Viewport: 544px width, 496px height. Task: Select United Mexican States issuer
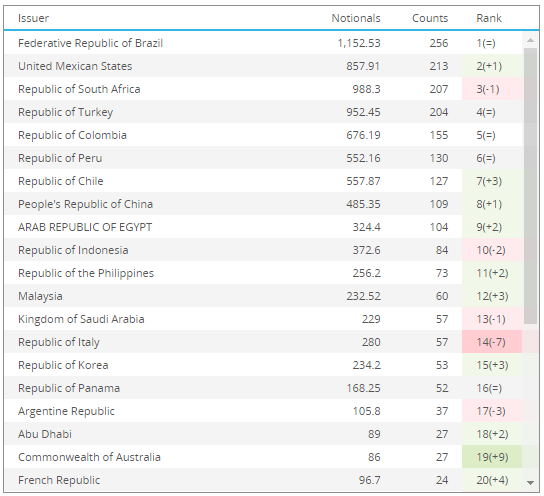[x=75, y=66]
